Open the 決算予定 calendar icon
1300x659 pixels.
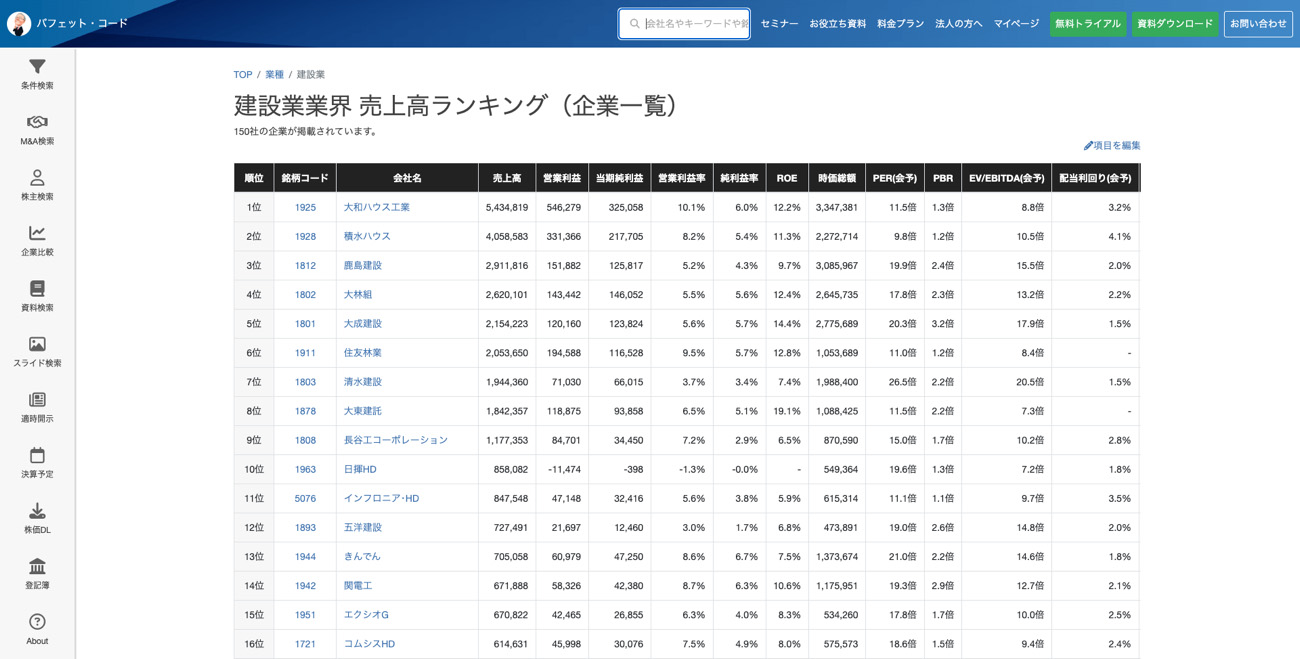(37, 455)
